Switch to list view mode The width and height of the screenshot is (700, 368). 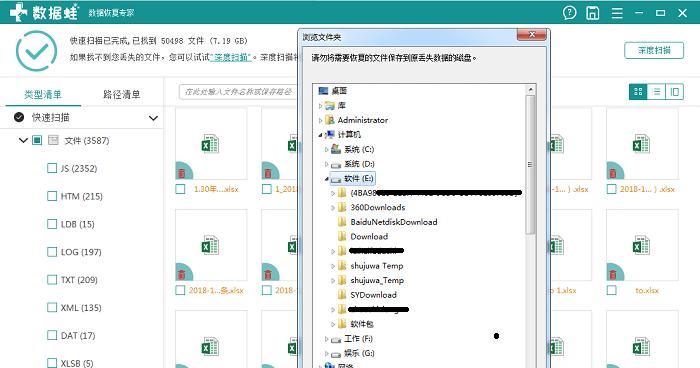[x=656, y=92]
